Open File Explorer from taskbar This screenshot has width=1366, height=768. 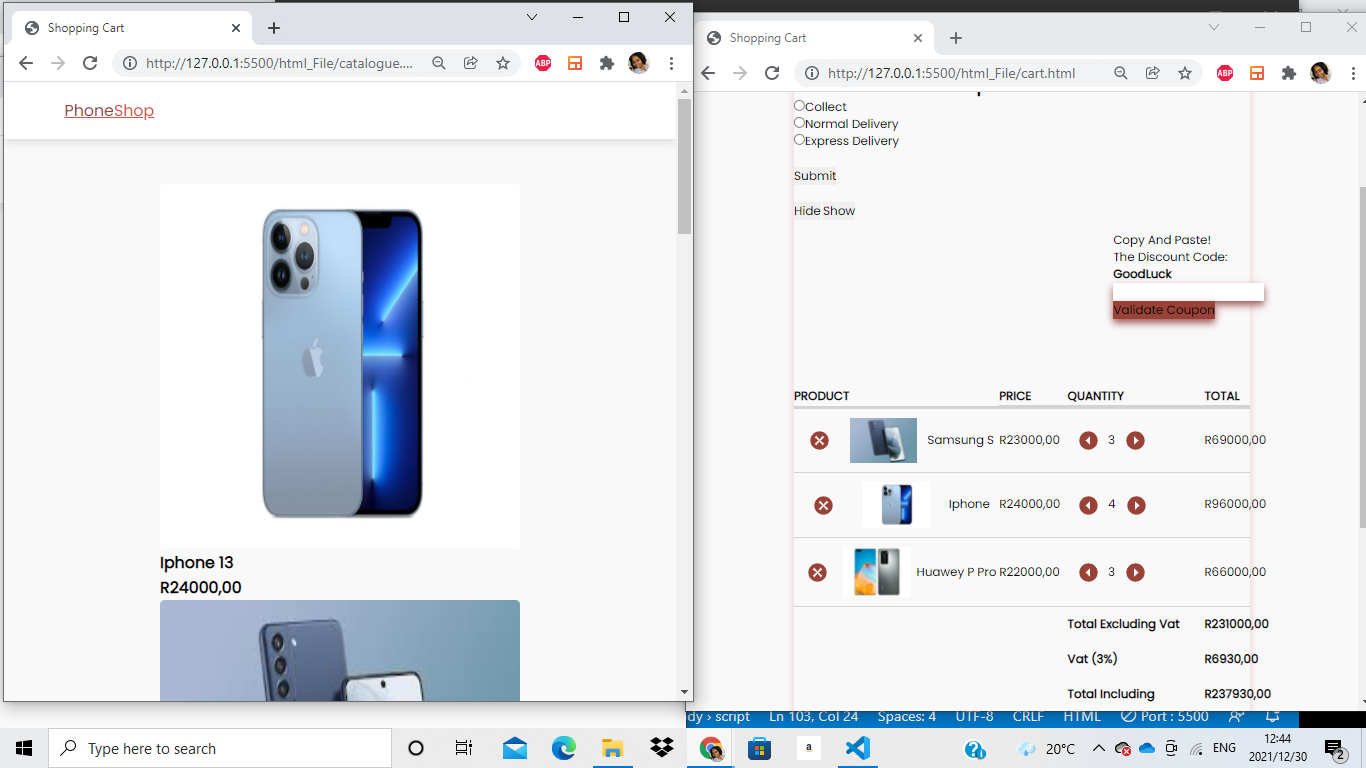coord(613,748)
